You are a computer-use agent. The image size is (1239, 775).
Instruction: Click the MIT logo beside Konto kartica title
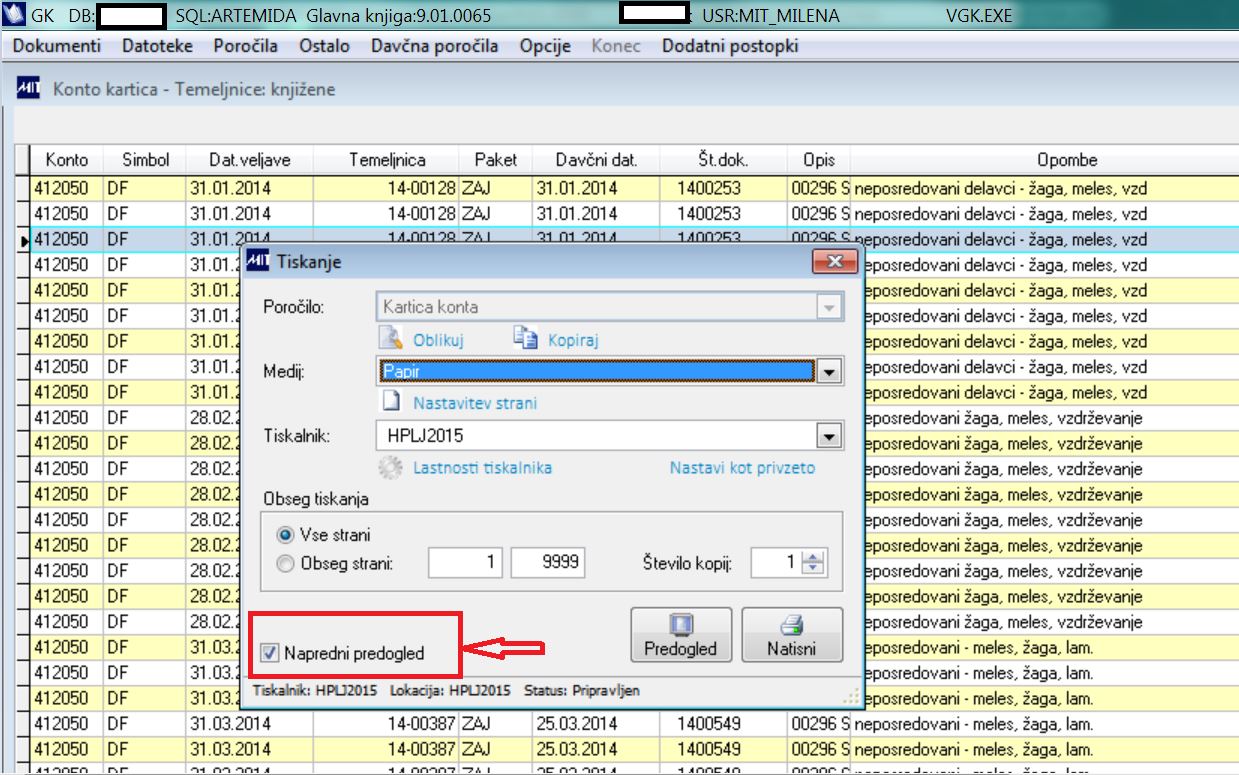[x=28, y=89]
